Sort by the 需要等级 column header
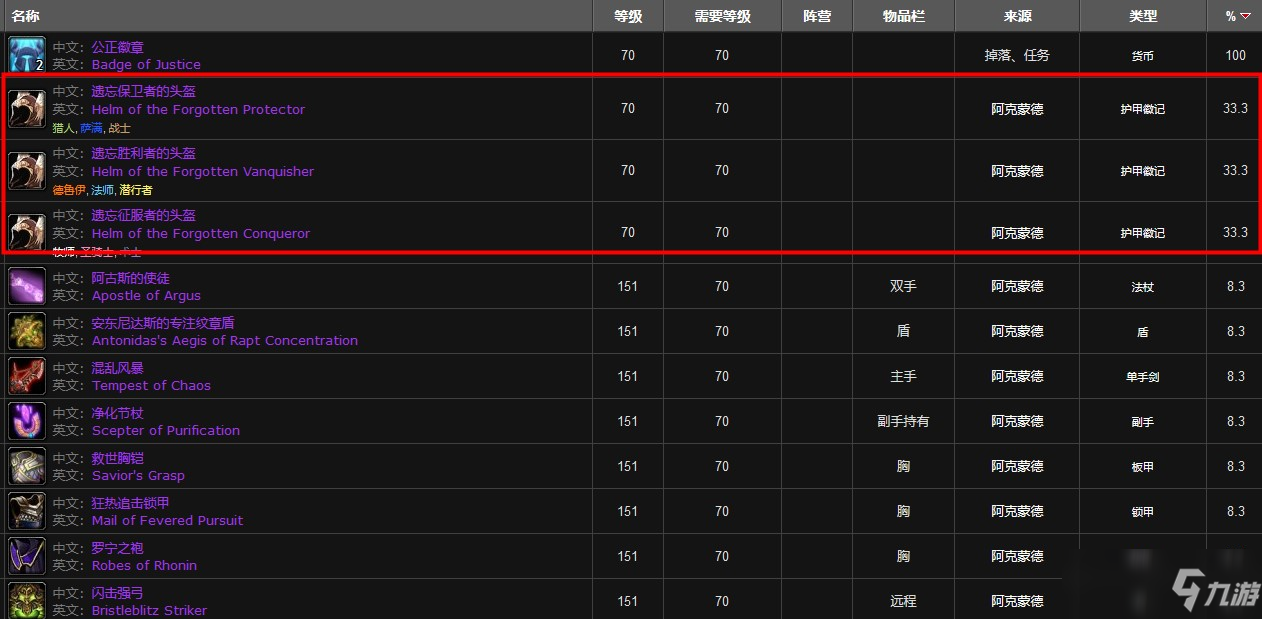This screenshot has height=619, width=1262. pos(722,16)
